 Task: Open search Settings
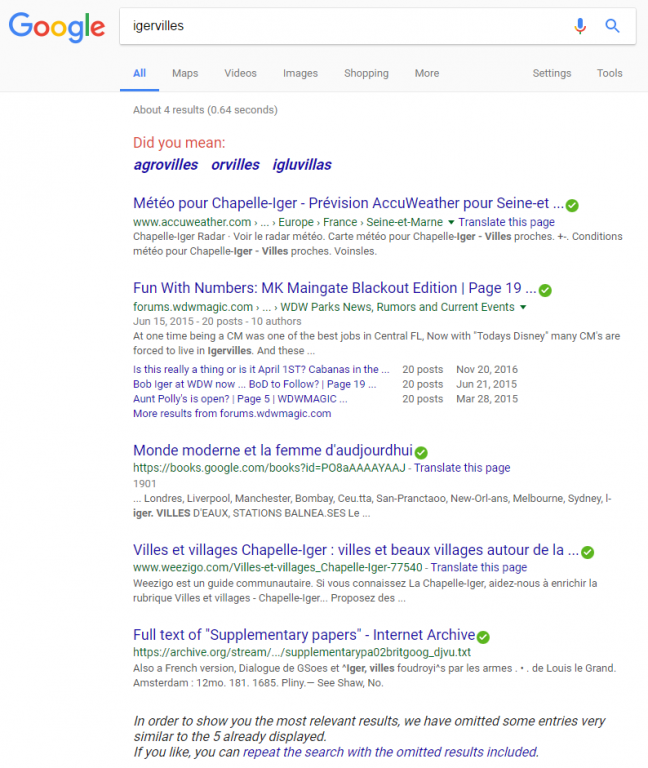552,73
